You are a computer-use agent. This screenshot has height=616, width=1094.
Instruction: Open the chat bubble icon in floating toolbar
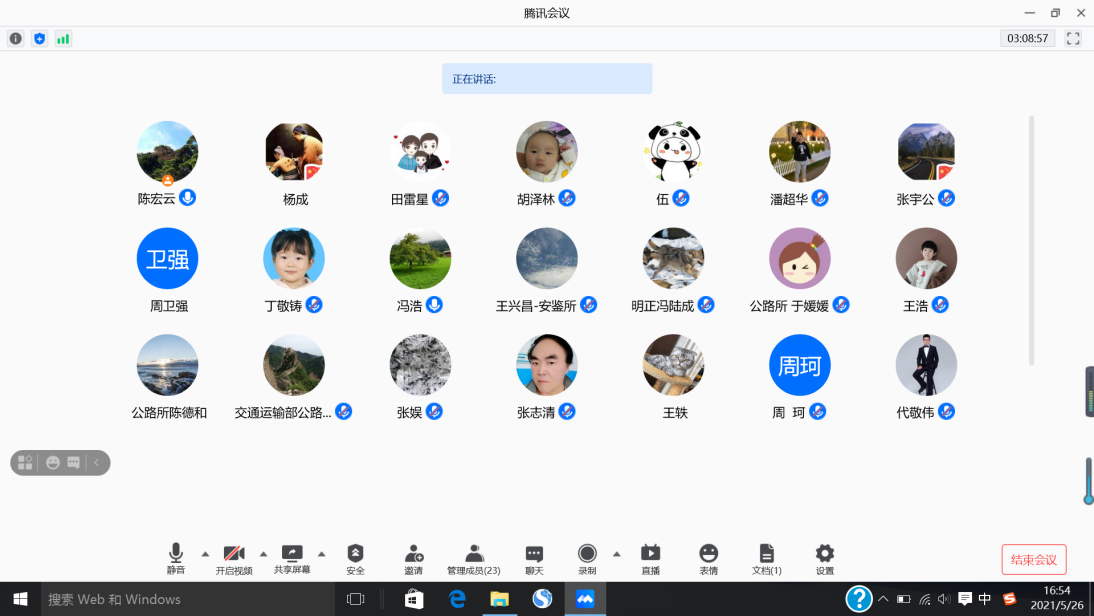[73, 463]
